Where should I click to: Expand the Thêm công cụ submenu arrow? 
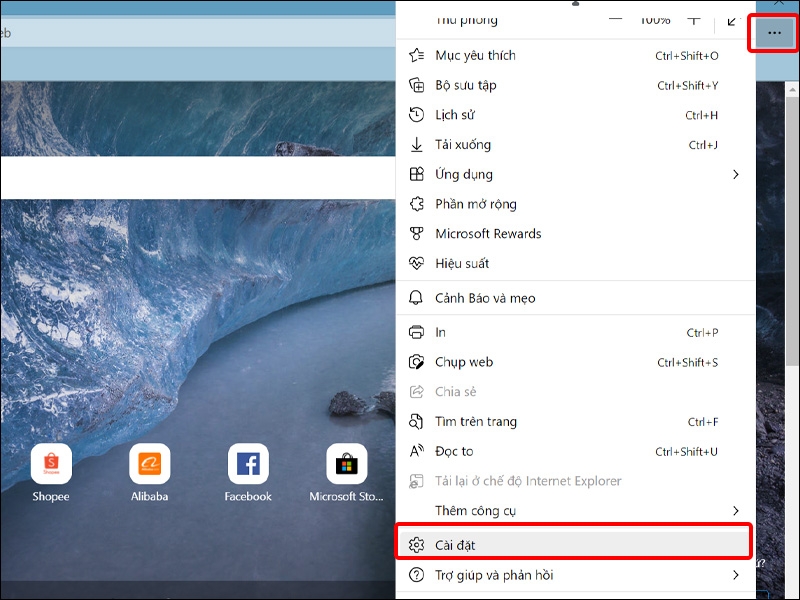click(x=736, y=511)
